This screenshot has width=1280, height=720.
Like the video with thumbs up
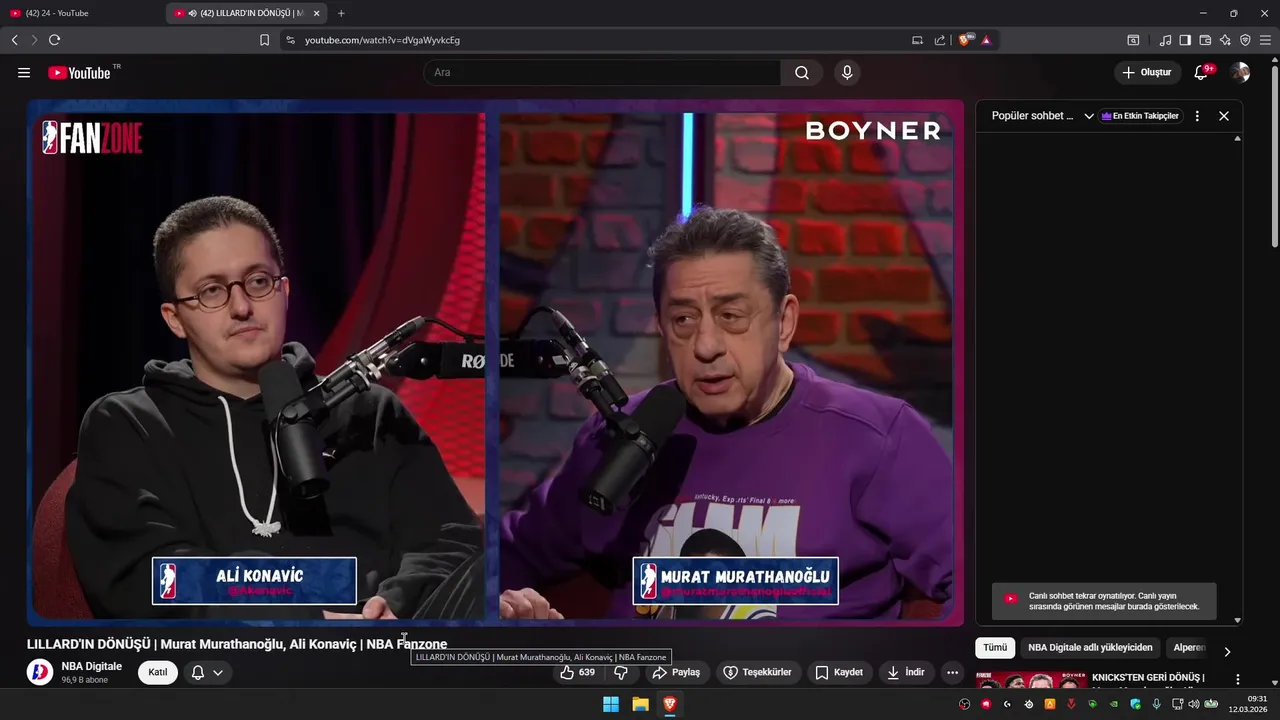(x=578, y=672)
